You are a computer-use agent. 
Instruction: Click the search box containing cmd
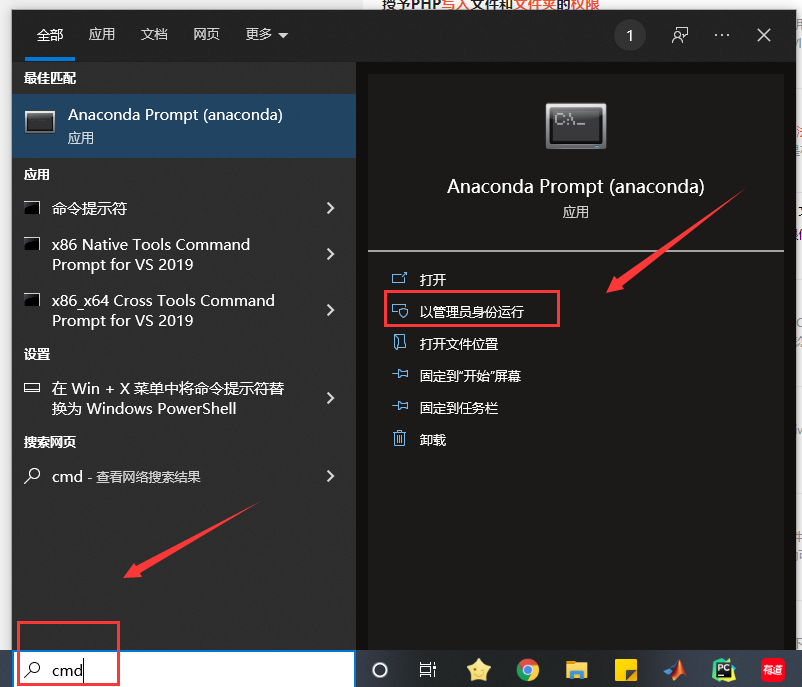[184, 670]
